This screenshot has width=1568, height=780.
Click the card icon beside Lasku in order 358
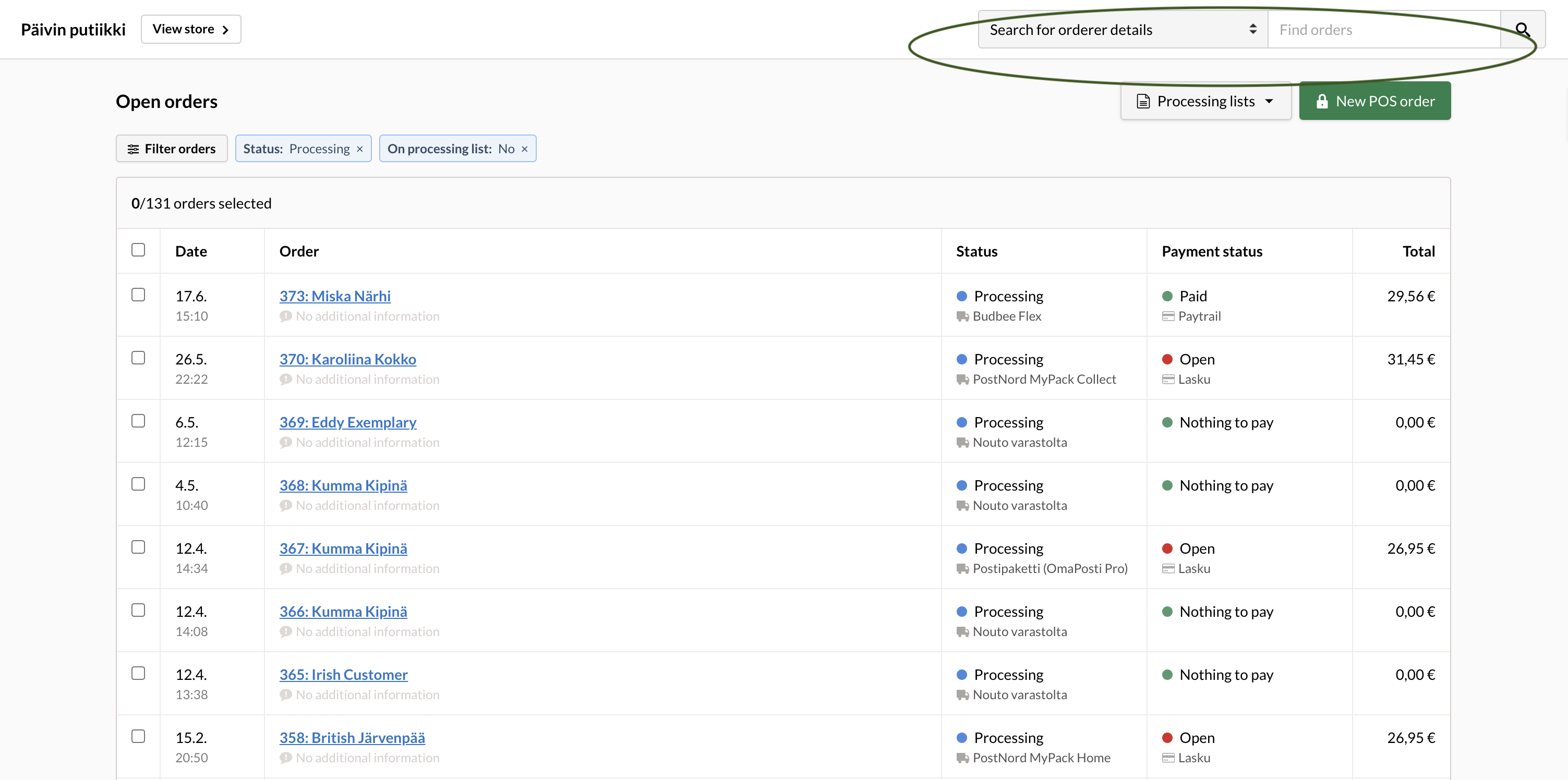tap(1168, 758)
